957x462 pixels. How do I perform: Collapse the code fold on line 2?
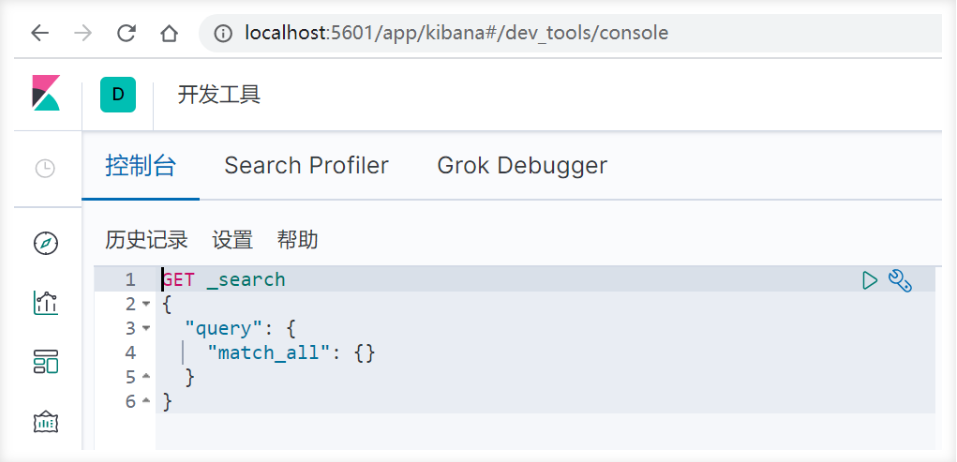[x=146, y=304]
